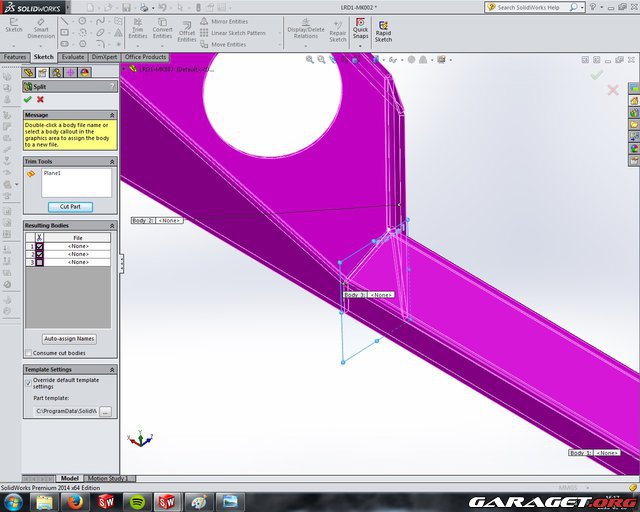640x512 pixels.
Task: Activate the Rapid Sketch tool
Action: pos(383,31)
